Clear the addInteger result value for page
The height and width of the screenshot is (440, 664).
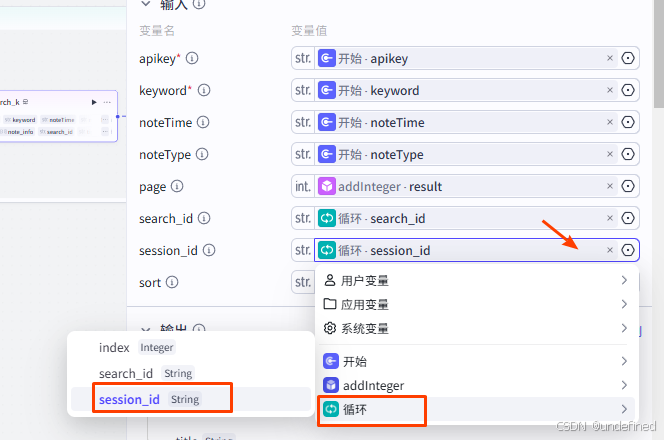(610, 186)
